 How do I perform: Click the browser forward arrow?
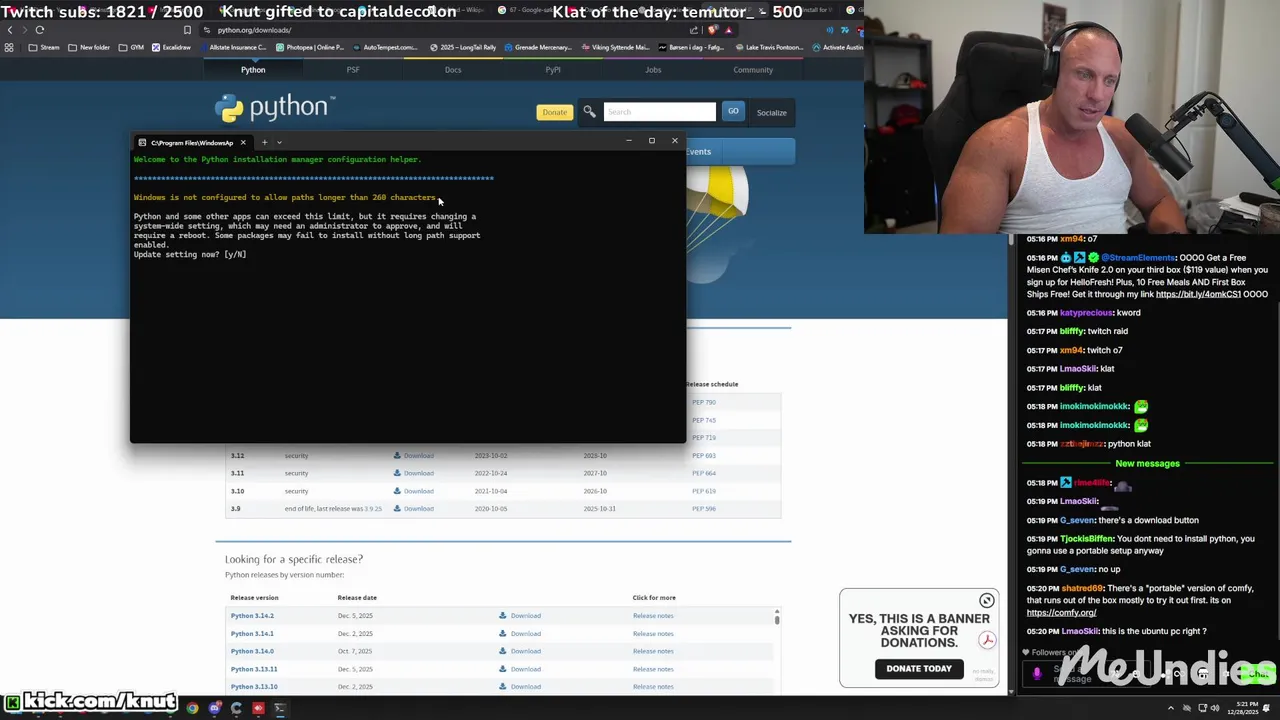24,30
